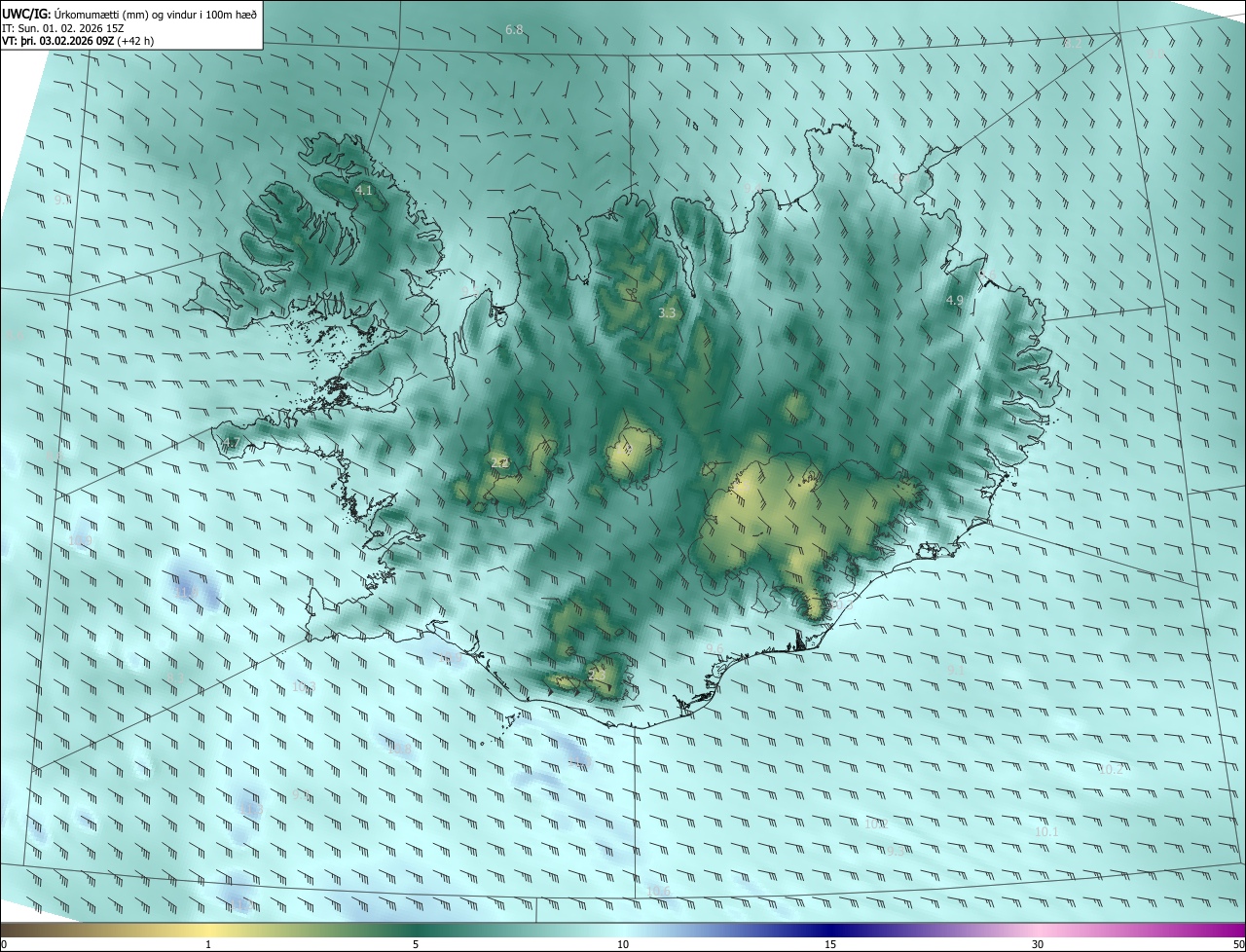Click the 10.1 value over the southeast sea
Image resolution: width=1246 pixels, height=952 pixels.
(x=1046, y=832)
